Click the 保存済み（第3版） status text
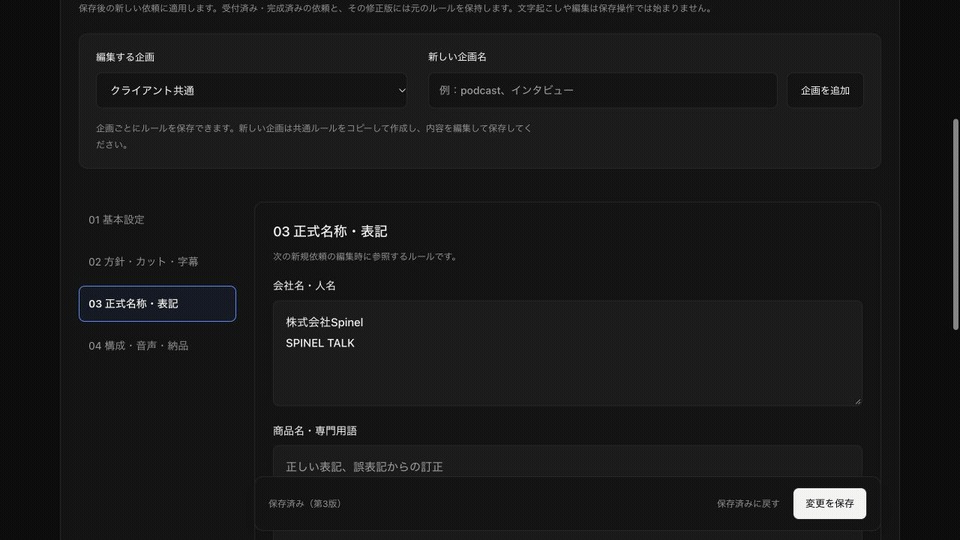The width and height of the screenshot is (960, 540). point(304,503)
